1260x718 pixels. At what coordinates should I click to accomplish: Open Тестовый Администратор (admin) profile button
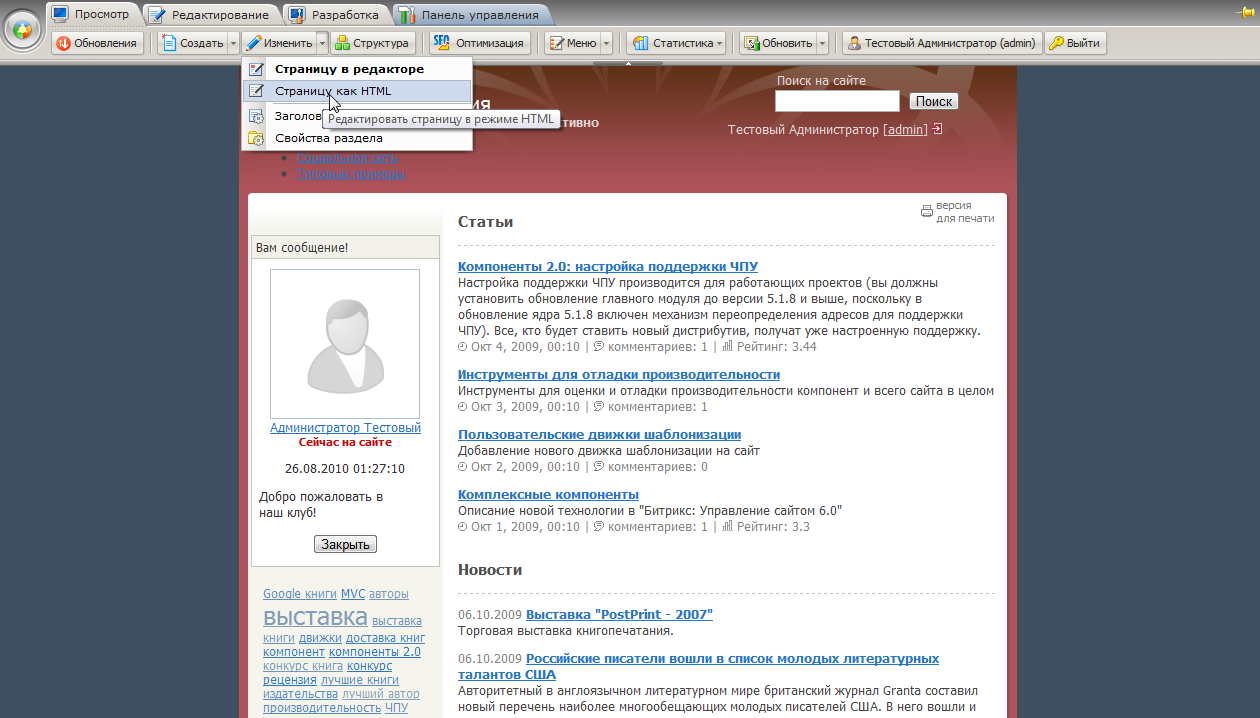(x=942, y=43)
